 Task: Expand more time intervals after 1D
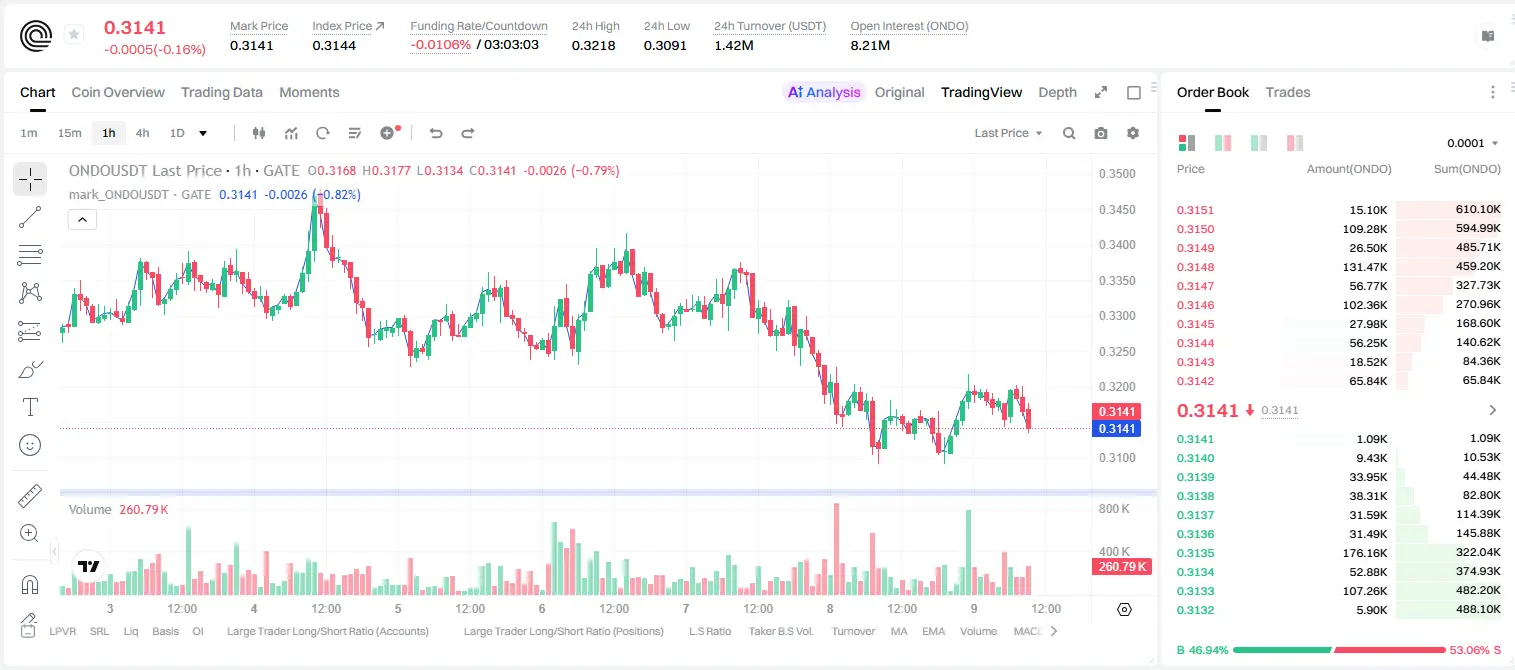pyautogui.click(x=203, y=133)
